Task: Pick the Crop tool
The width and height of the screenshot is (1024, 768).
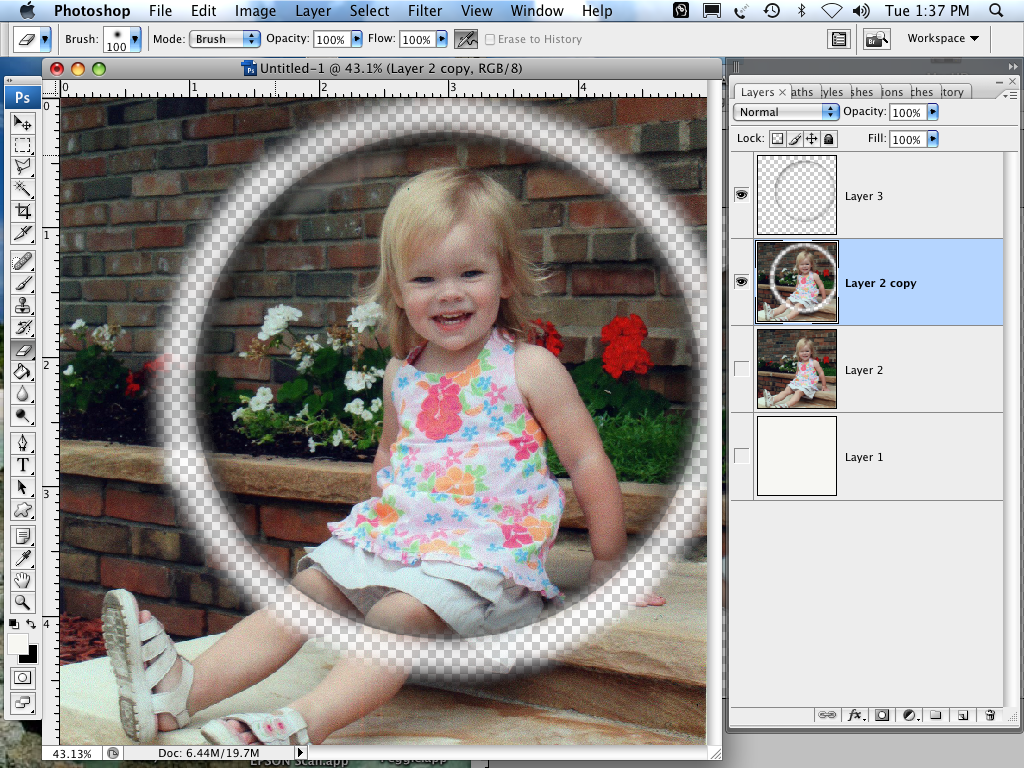Action: (x=22, y=211)
